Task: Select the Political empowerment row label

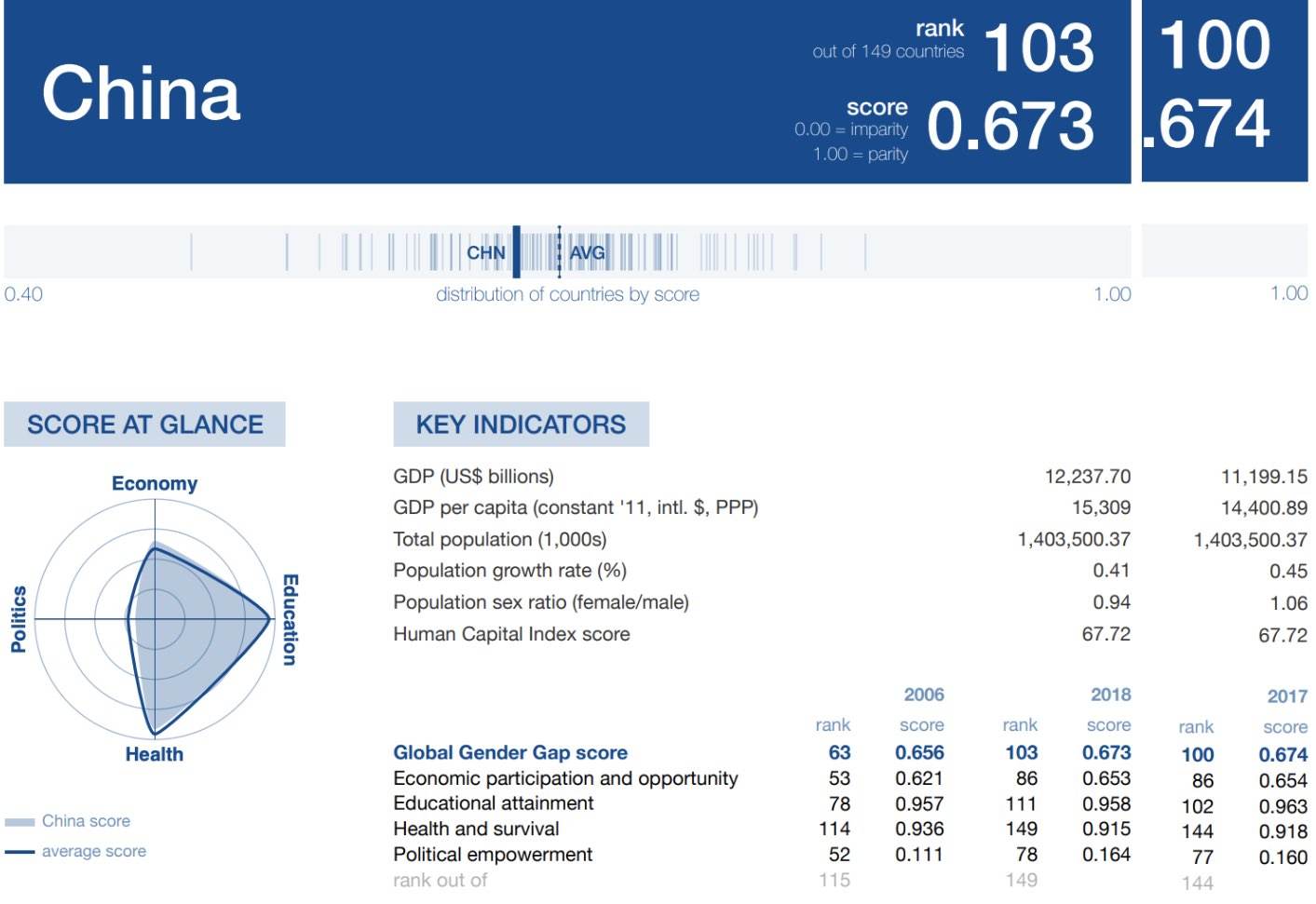Action: [x=493, y=855]
